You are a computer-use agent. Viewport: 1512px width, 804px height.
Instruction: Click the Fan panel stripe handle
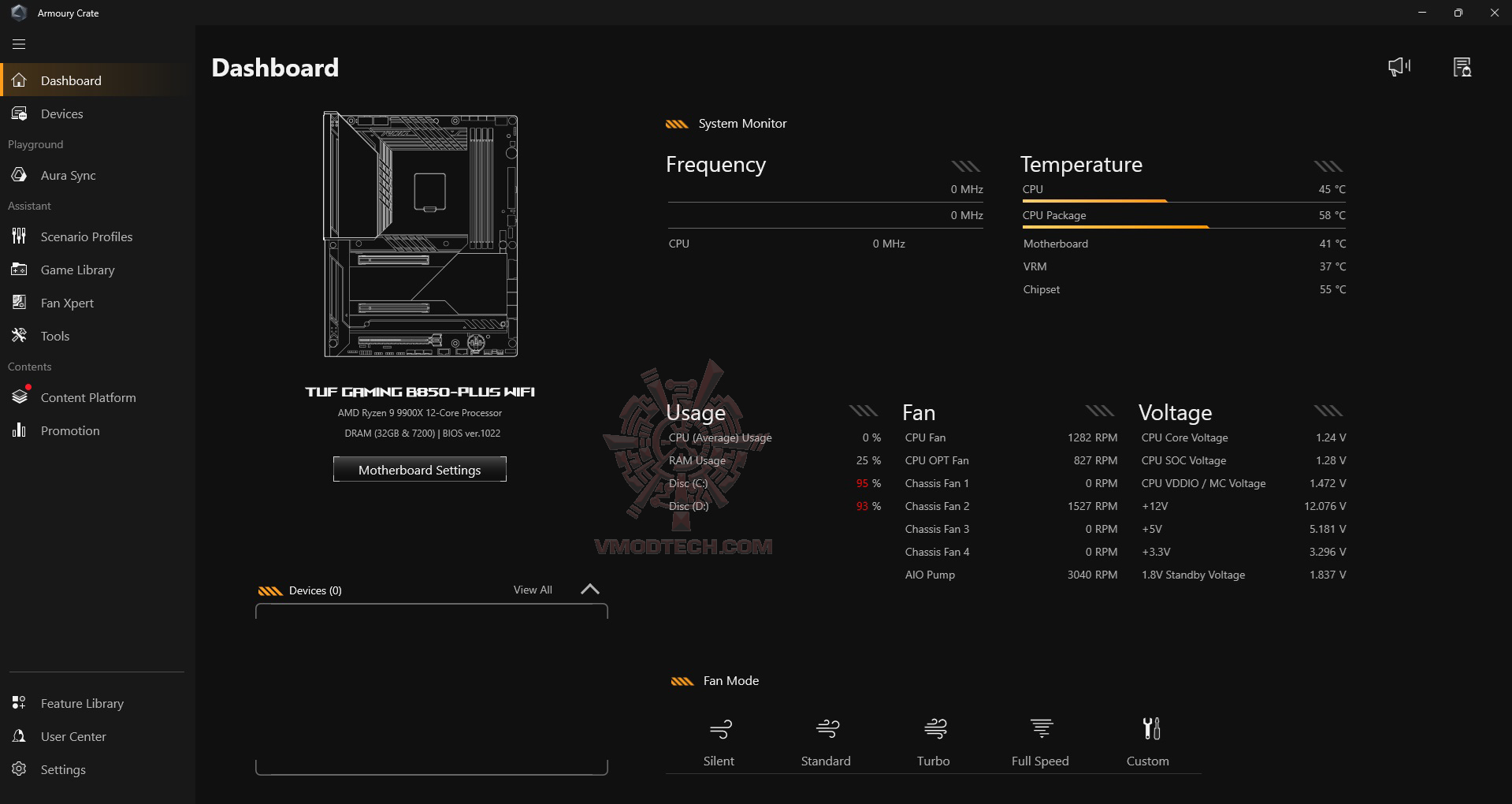coord(1100,411)
